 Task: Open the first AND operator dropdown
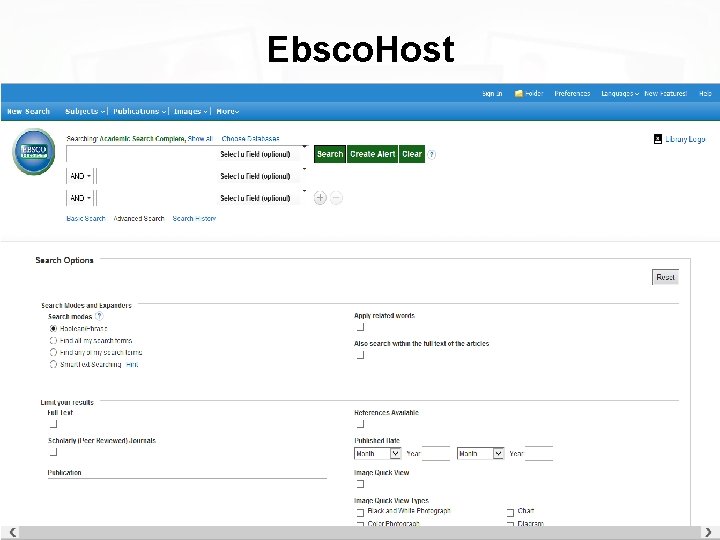pyautogui.click(x=80, y=176)
